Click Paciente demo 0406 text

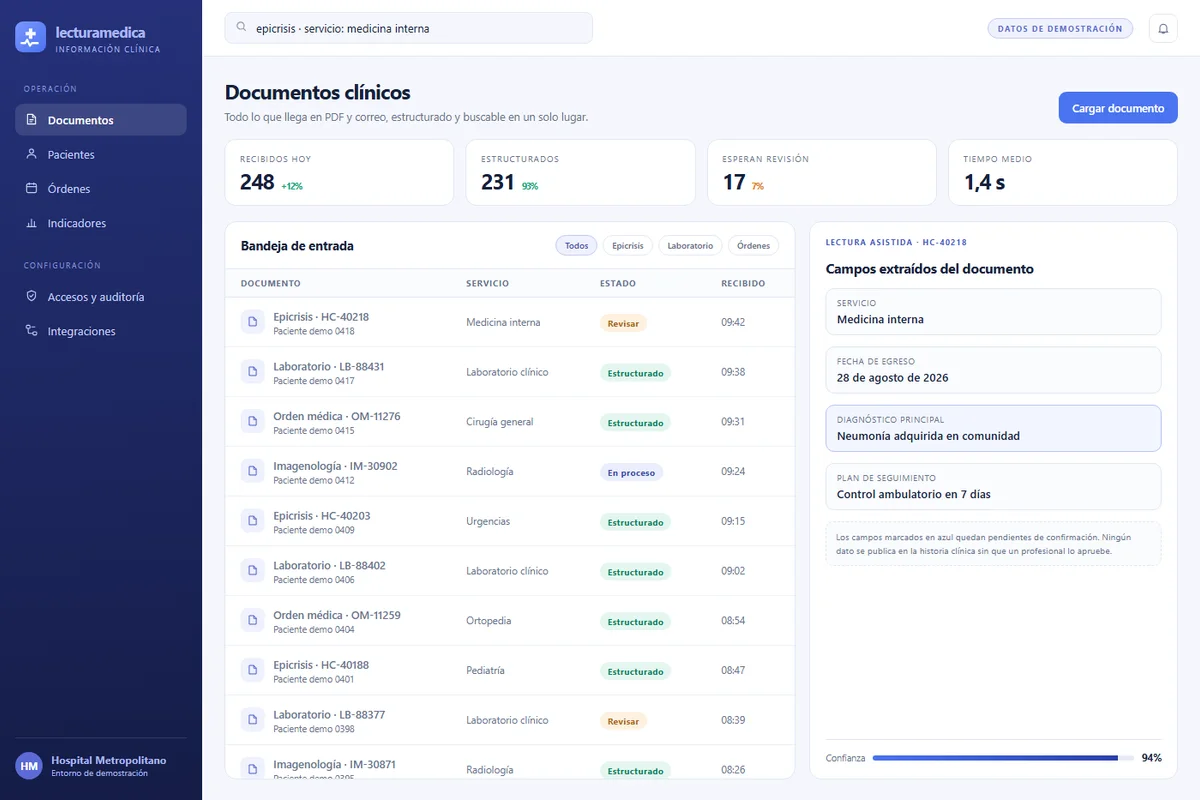pos(314,580)
